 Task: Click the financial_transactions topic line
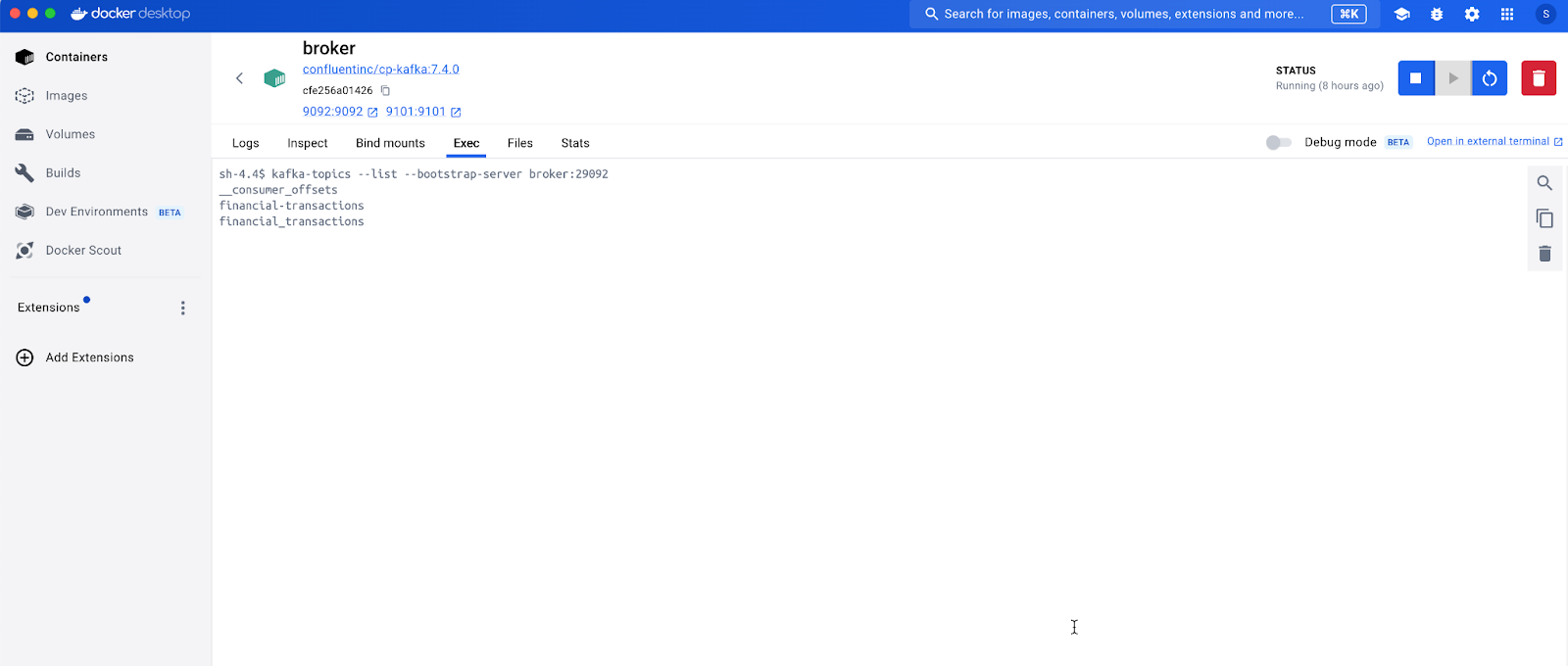tap(292, 221)
